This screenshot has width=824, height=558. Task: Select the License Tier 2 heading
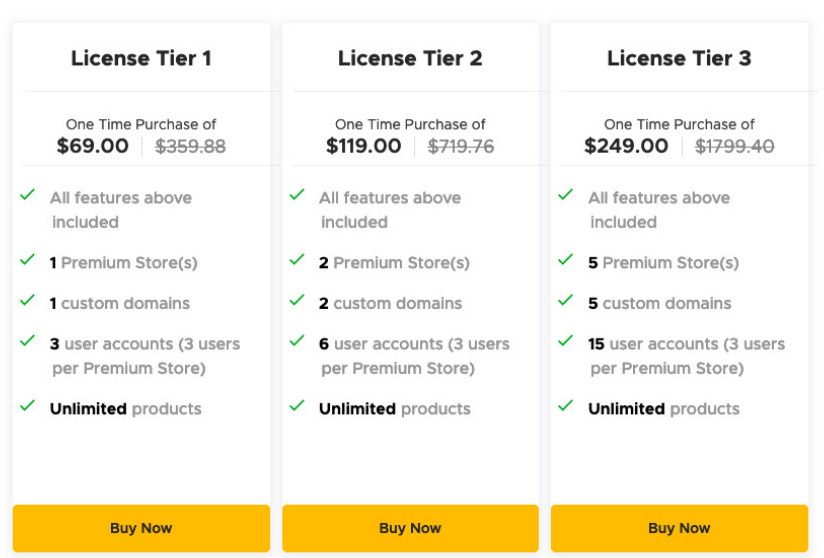tap(410, 58)
